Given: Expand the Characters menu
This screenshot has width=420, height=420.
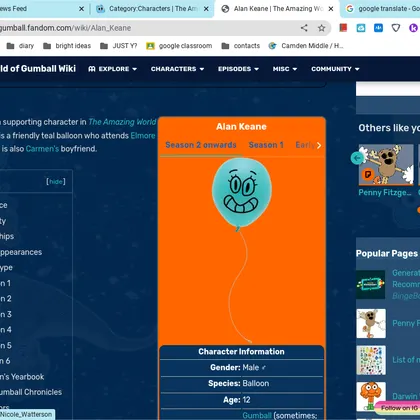Looking at the screenshot, I should click(x=177, y=69).
